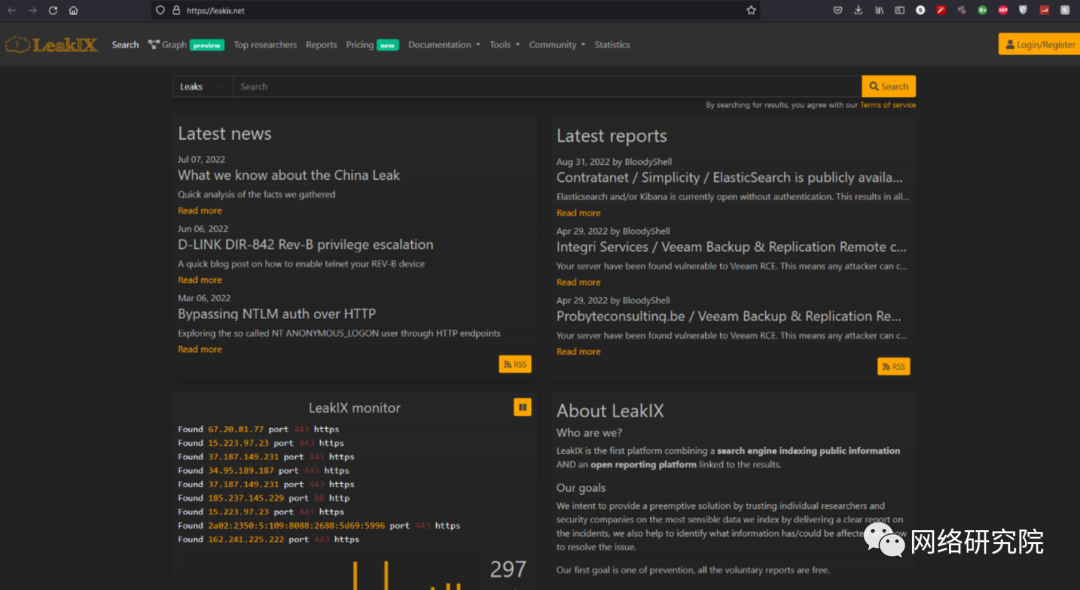This screenshot has height=590, width=1080.
Task: Read more on Contratanet ElasticSearch report
Action: (579, 213)
